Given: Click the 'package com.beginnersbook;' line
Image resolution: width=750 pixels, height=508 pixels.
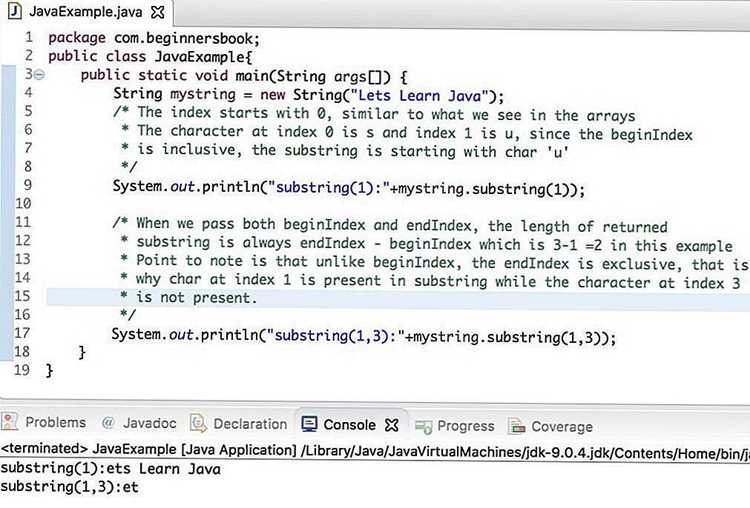Looking at the screenshot, I should pyautogui.click(x=154, y=38).
